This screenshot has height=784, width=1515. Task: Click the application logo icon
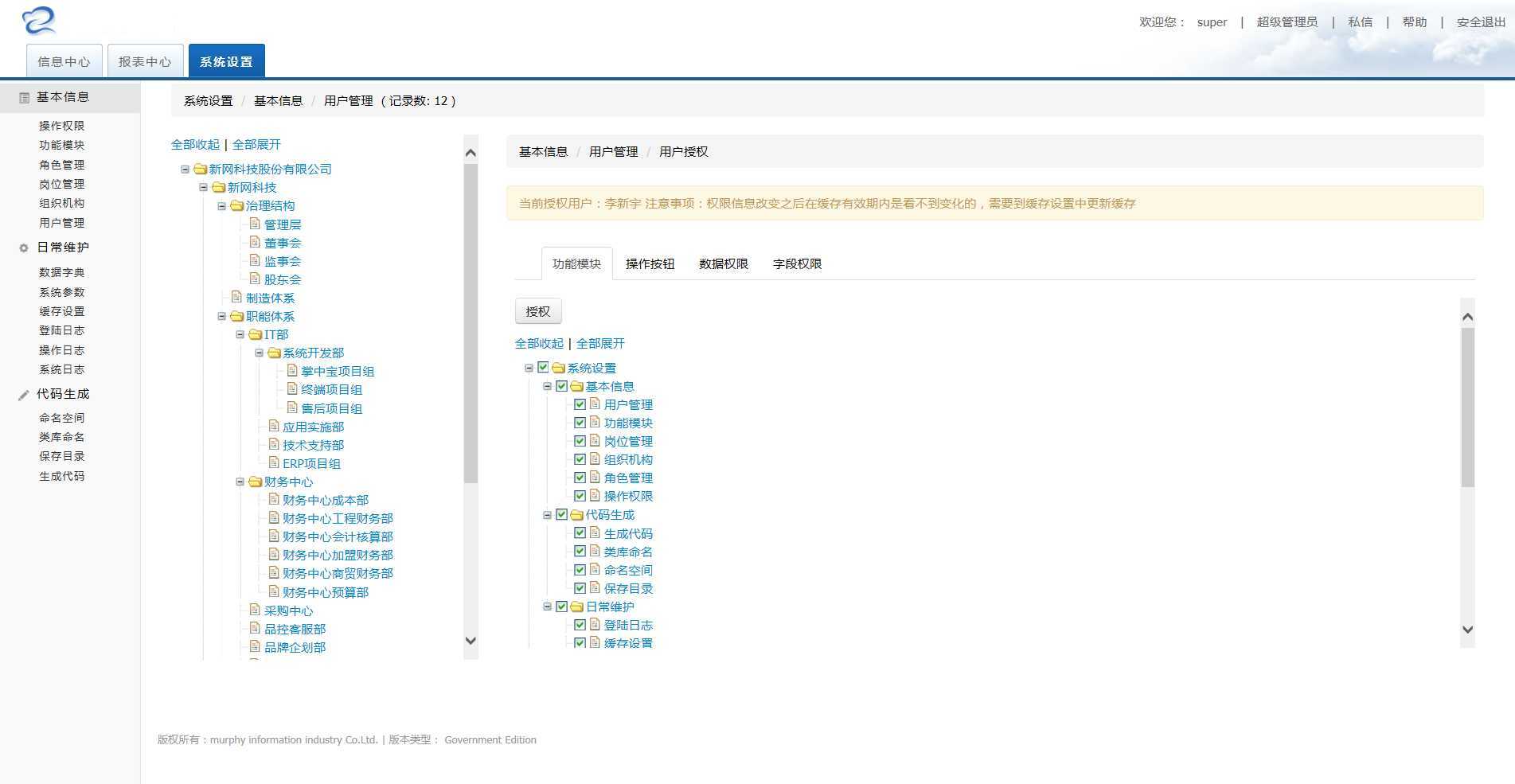click(39, 21)
